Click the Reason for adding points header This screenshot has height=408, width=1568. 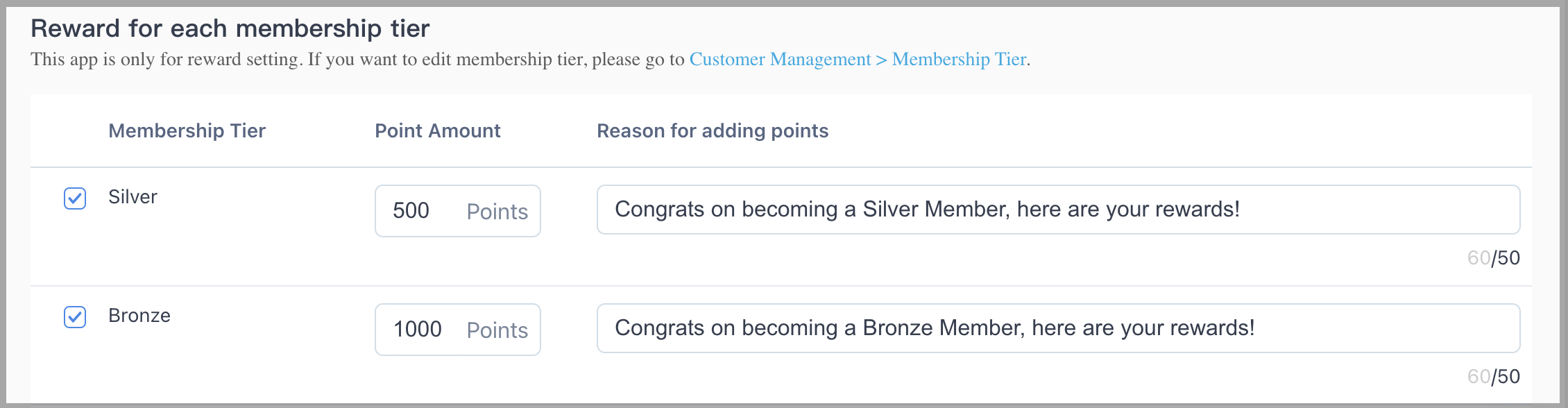713,130
